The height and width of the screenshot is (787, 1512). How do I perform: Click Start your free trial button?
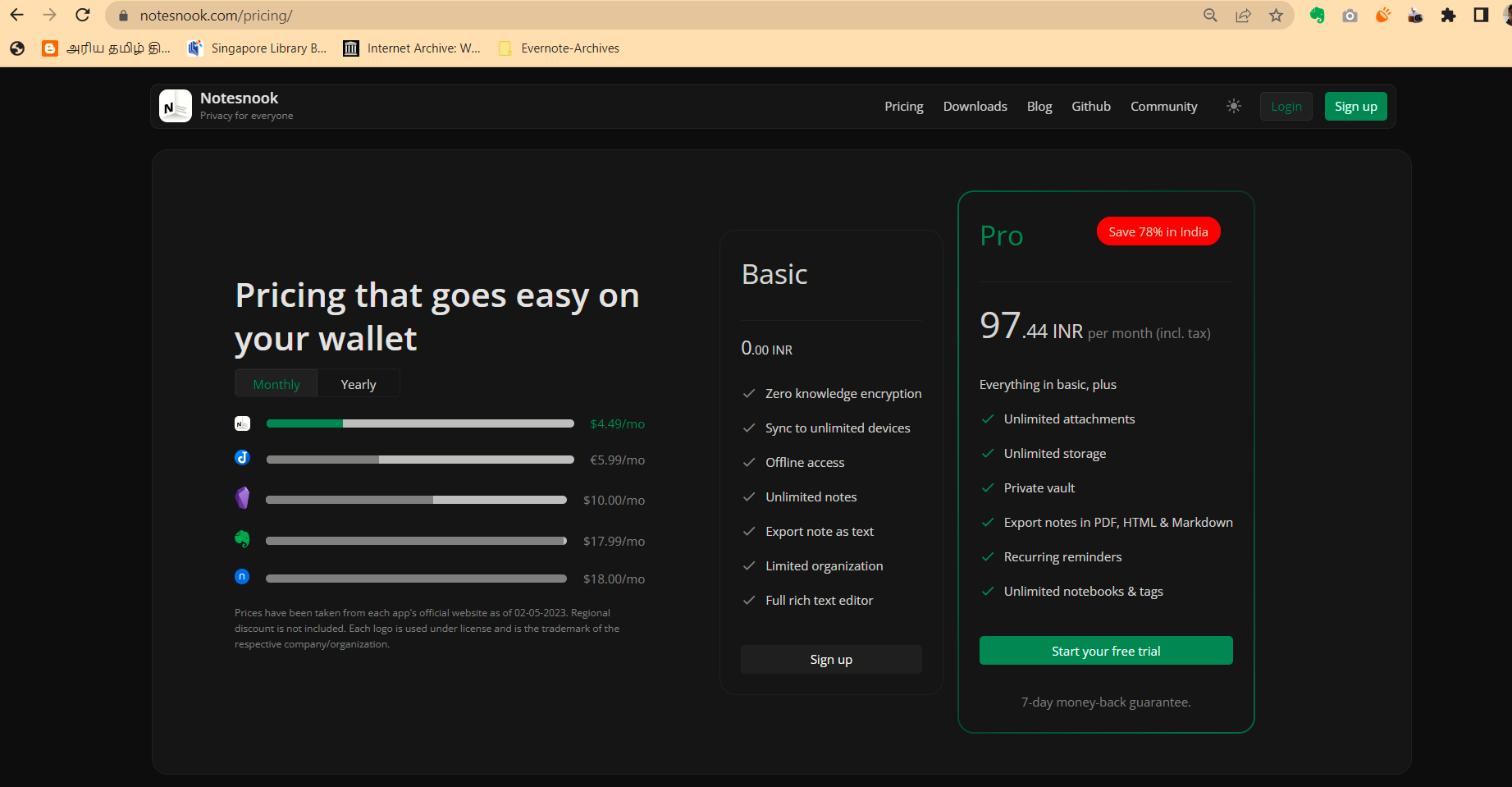(x=1106, y=651)
